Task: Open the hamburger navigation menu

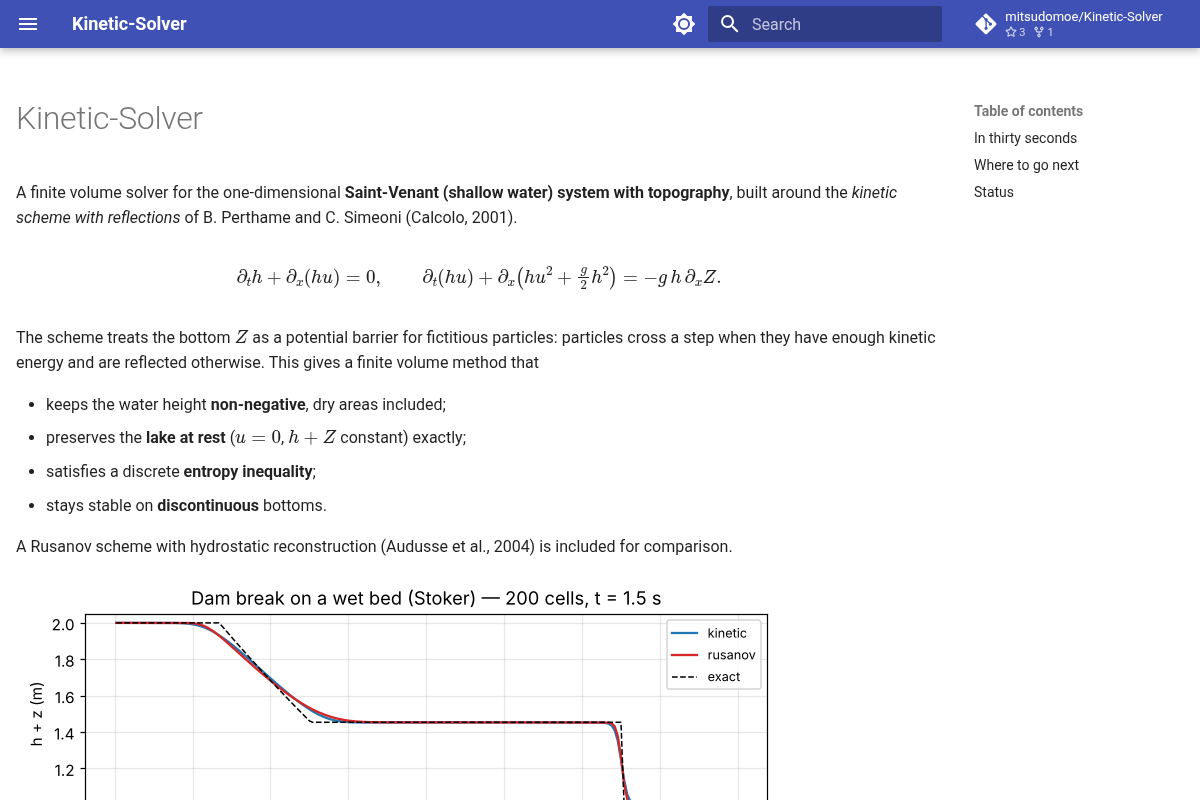Action: point(28,24)
